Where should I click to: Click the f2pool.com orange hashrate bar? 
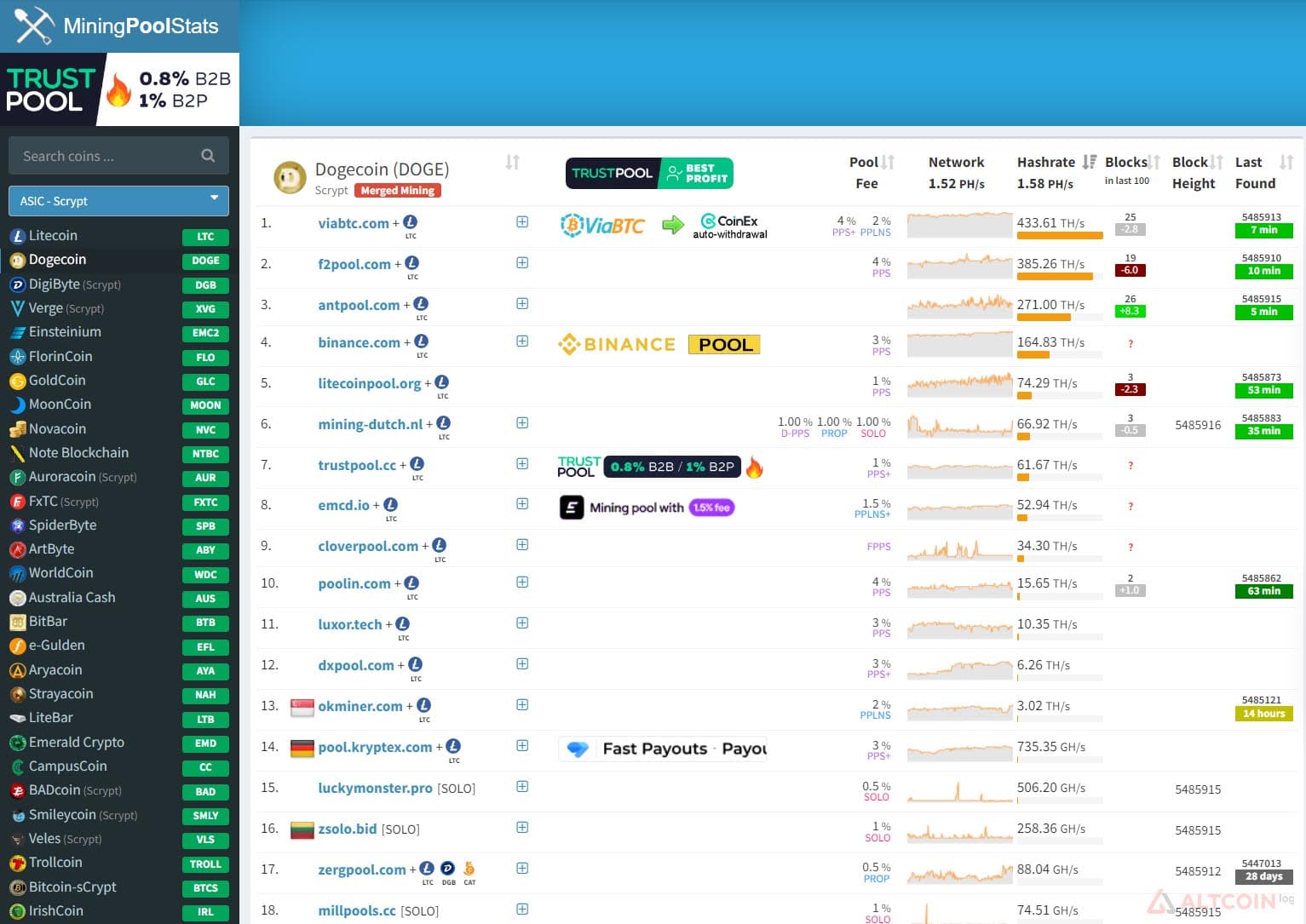(1055, 276)
